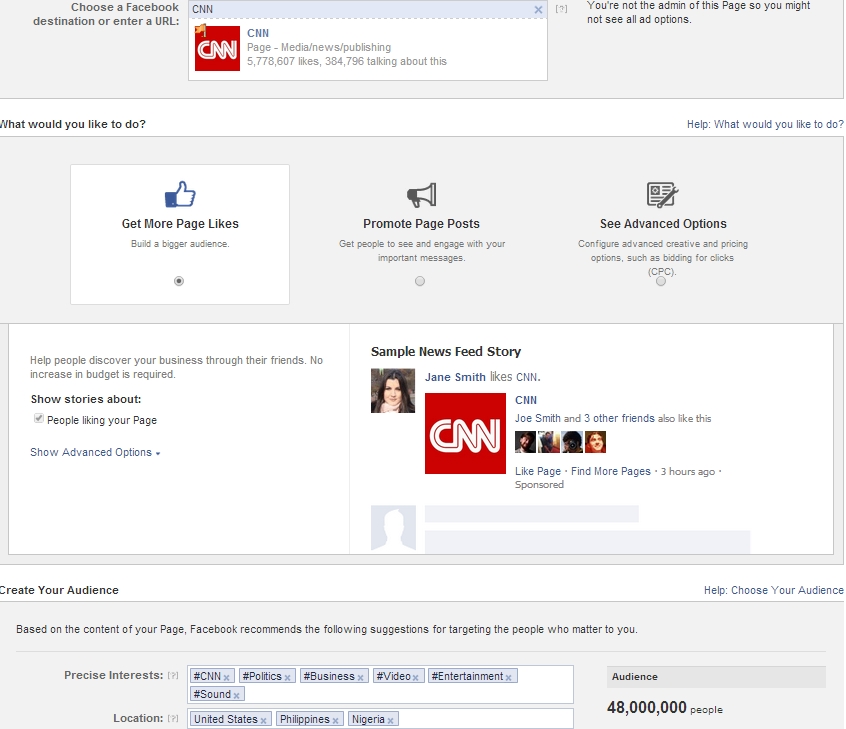Open the help tooltip beside the destination field
The width and height of the screenshot is (846, 729).
561,9
